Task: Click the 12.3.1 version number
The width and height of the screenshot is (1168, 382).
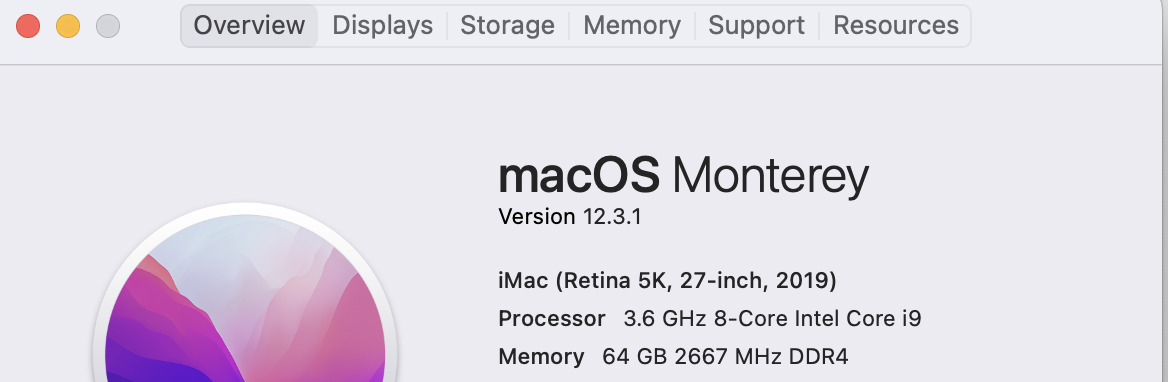Action: click(612, 217)
